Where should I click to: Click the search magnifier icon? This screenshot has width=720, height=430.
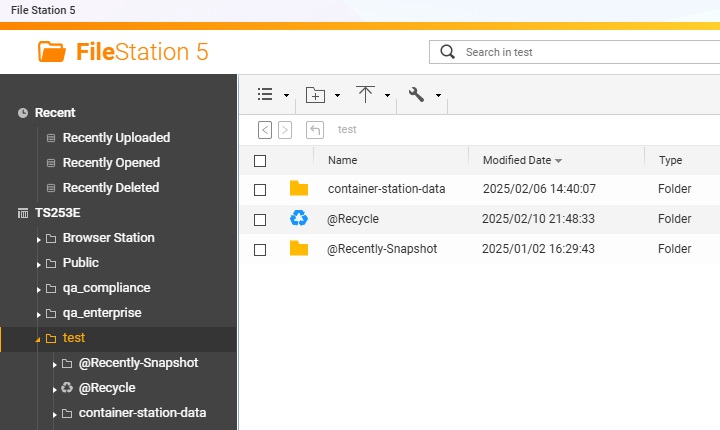(447, 52)
